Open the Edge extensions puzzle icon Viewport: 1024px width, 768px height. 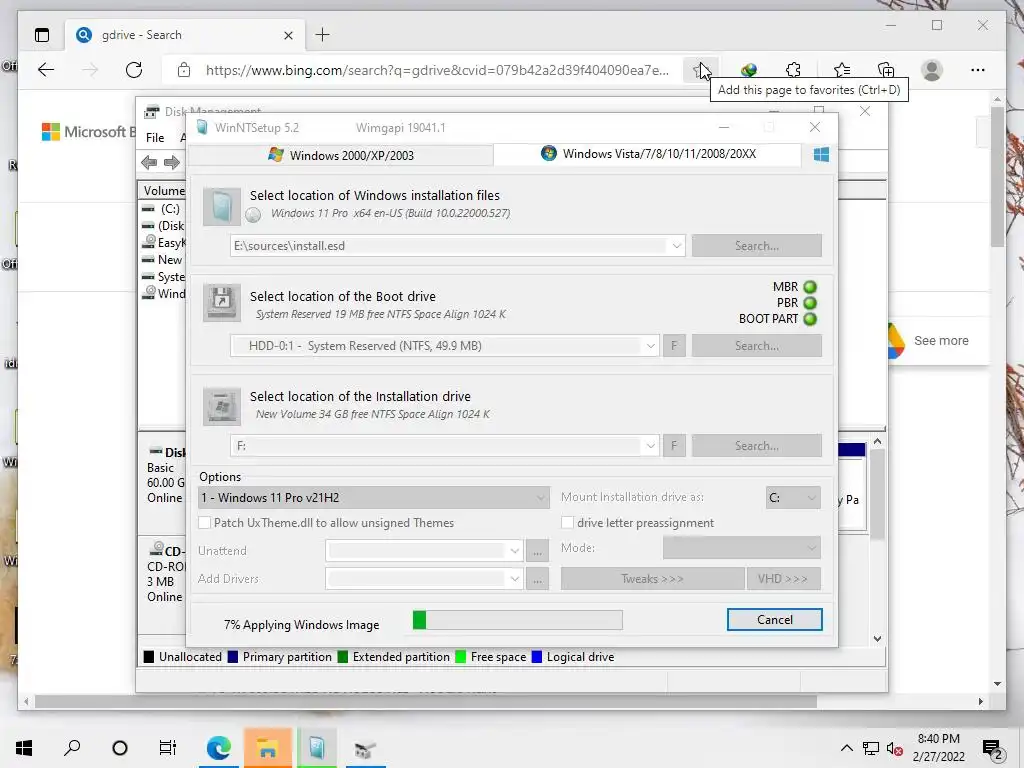[x=793, y=70]
